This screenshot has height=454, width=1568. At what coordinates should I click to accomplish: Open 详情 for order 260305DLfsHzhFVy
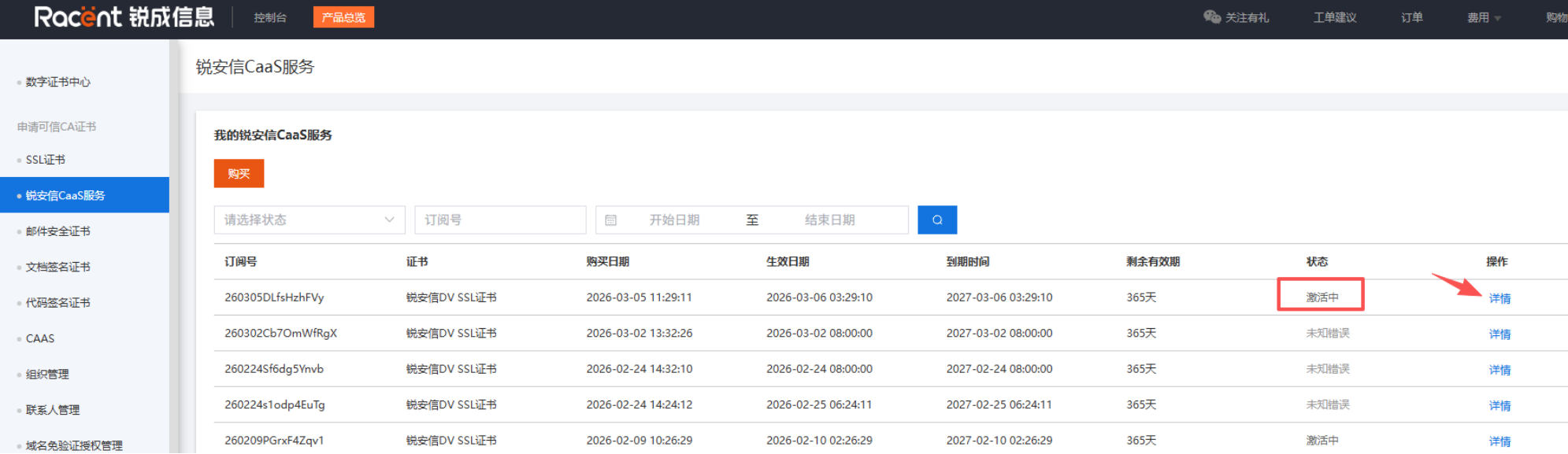click(1499, 298)
